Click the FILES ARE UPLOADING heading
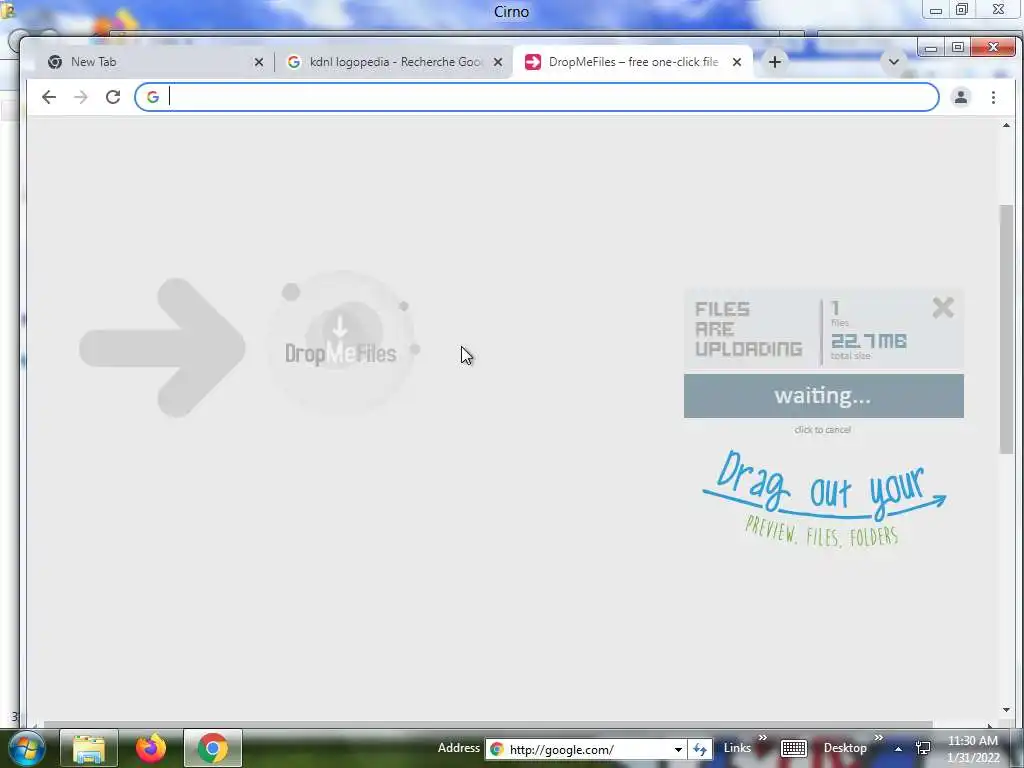Viewport: 1024px width, 768px height. click(x=748, y=329)
